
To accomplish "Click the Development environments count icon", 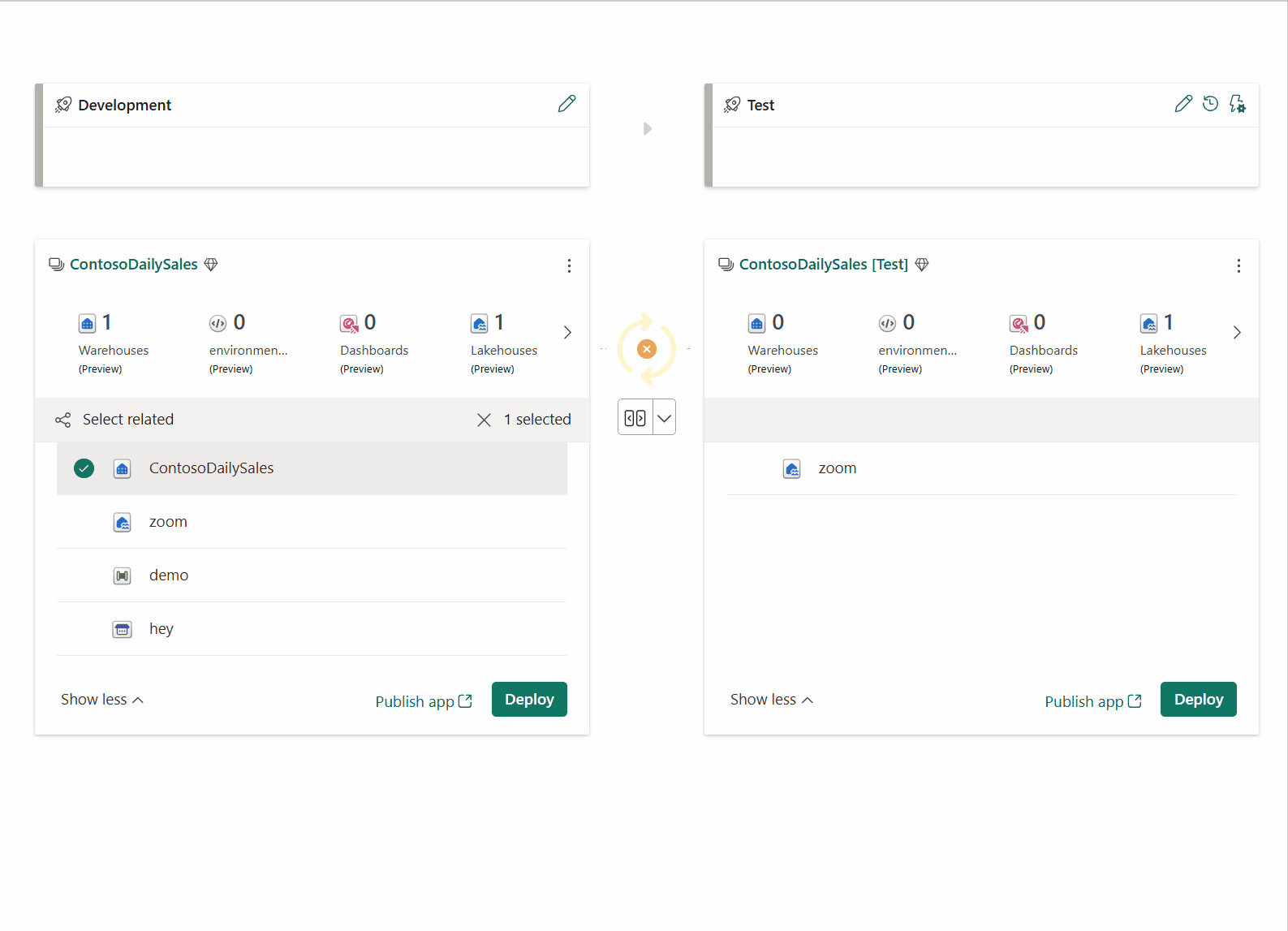I will pyautogui.click(x=218, y=323).
